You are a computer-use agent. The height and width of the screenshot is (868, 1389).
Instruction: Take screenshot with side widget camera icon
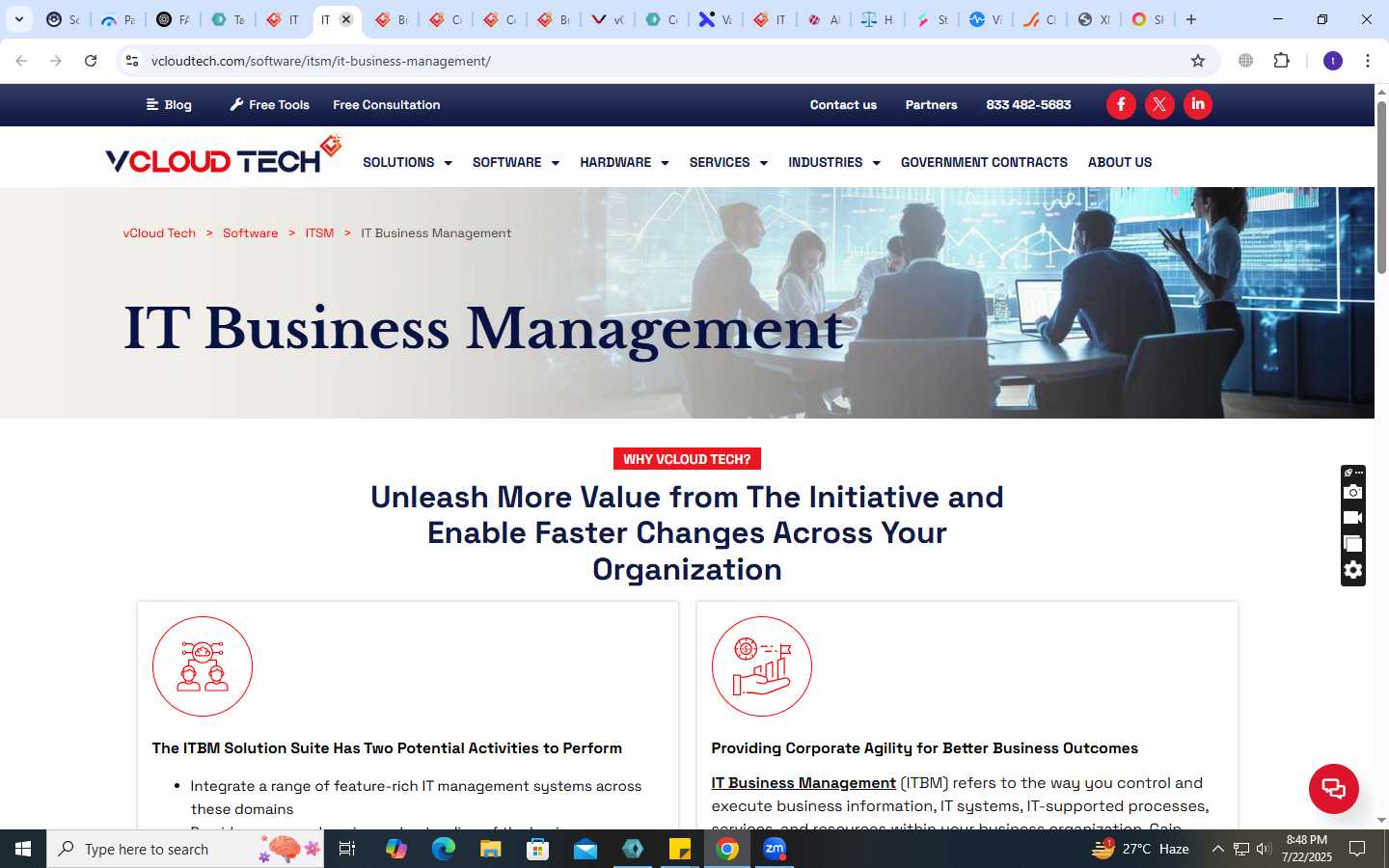coord(1353,492)
